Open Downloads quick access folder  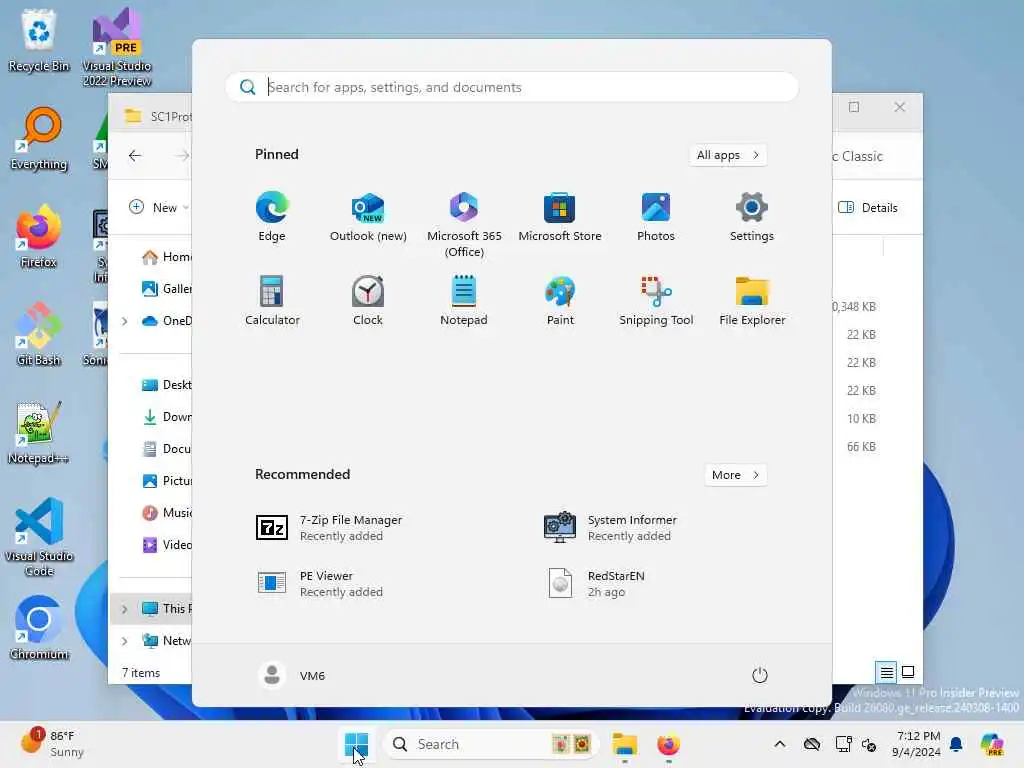click(166, 417)
